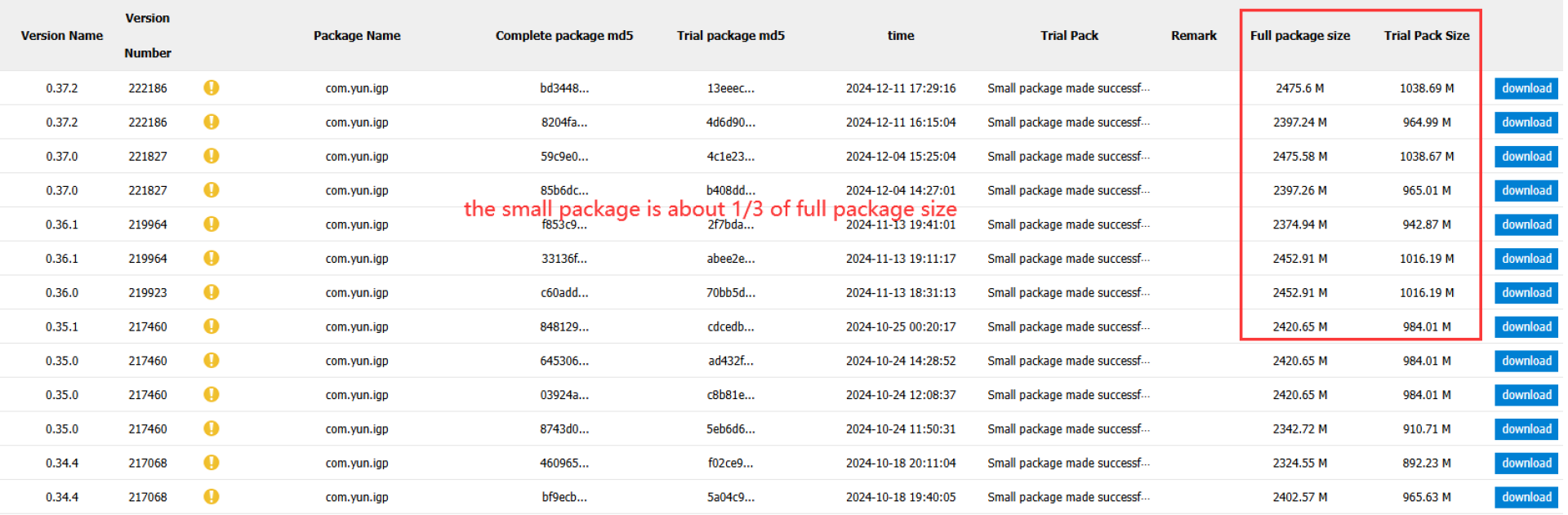
Task: Download the build dated 2024-10-18 19:40:05
Action: pos(1526,496)
